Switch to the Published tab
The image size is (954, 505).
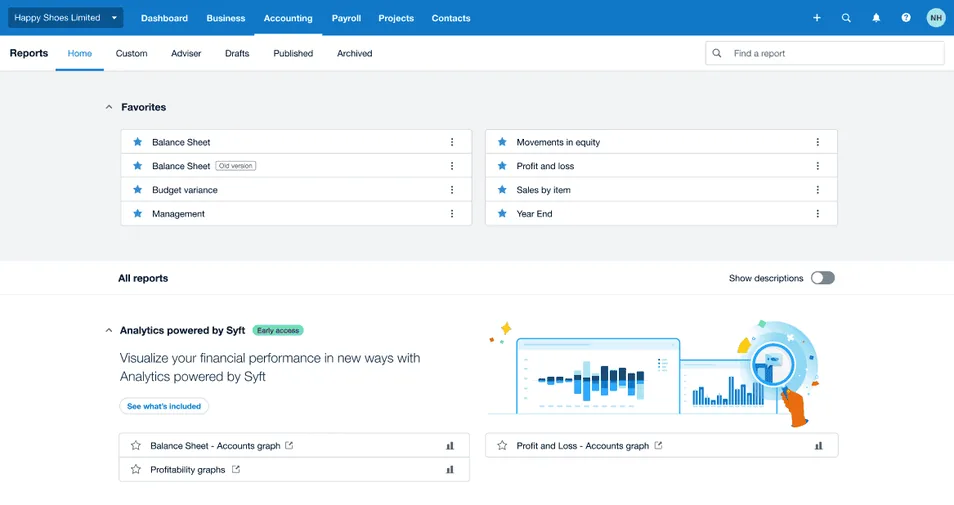(x=293, y=53)
